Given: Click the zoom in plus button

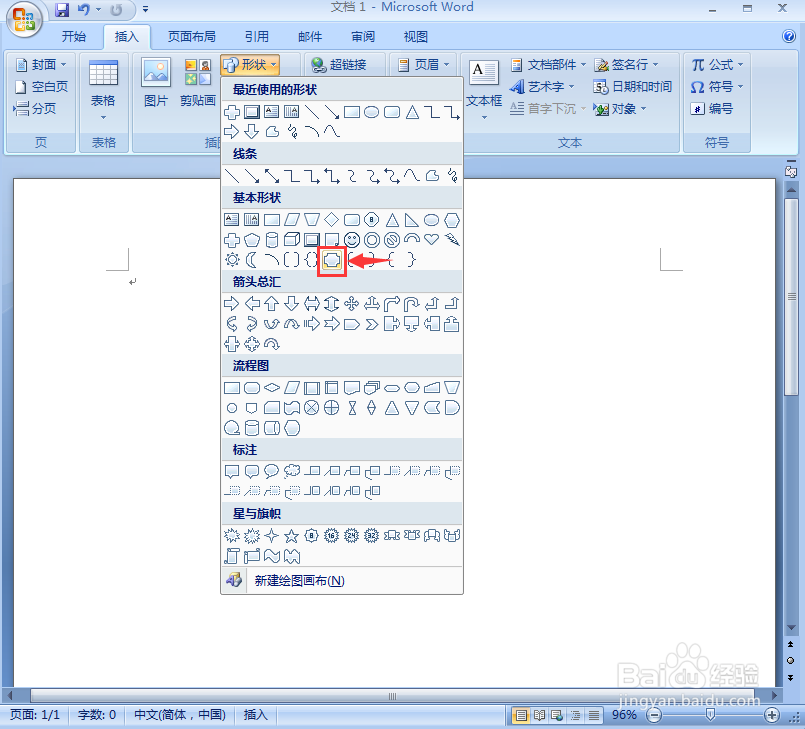Looking at the screenshot, I should (772, 715).
